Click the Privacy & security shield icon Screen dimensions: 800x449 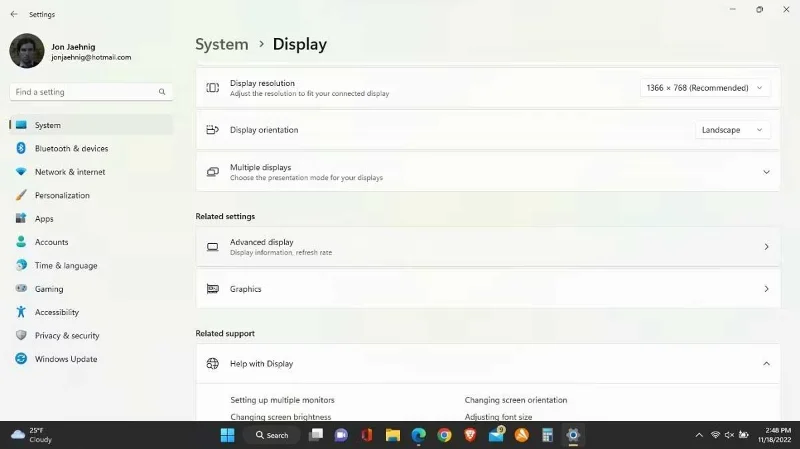pyautogui.click(x=21, y=335)
